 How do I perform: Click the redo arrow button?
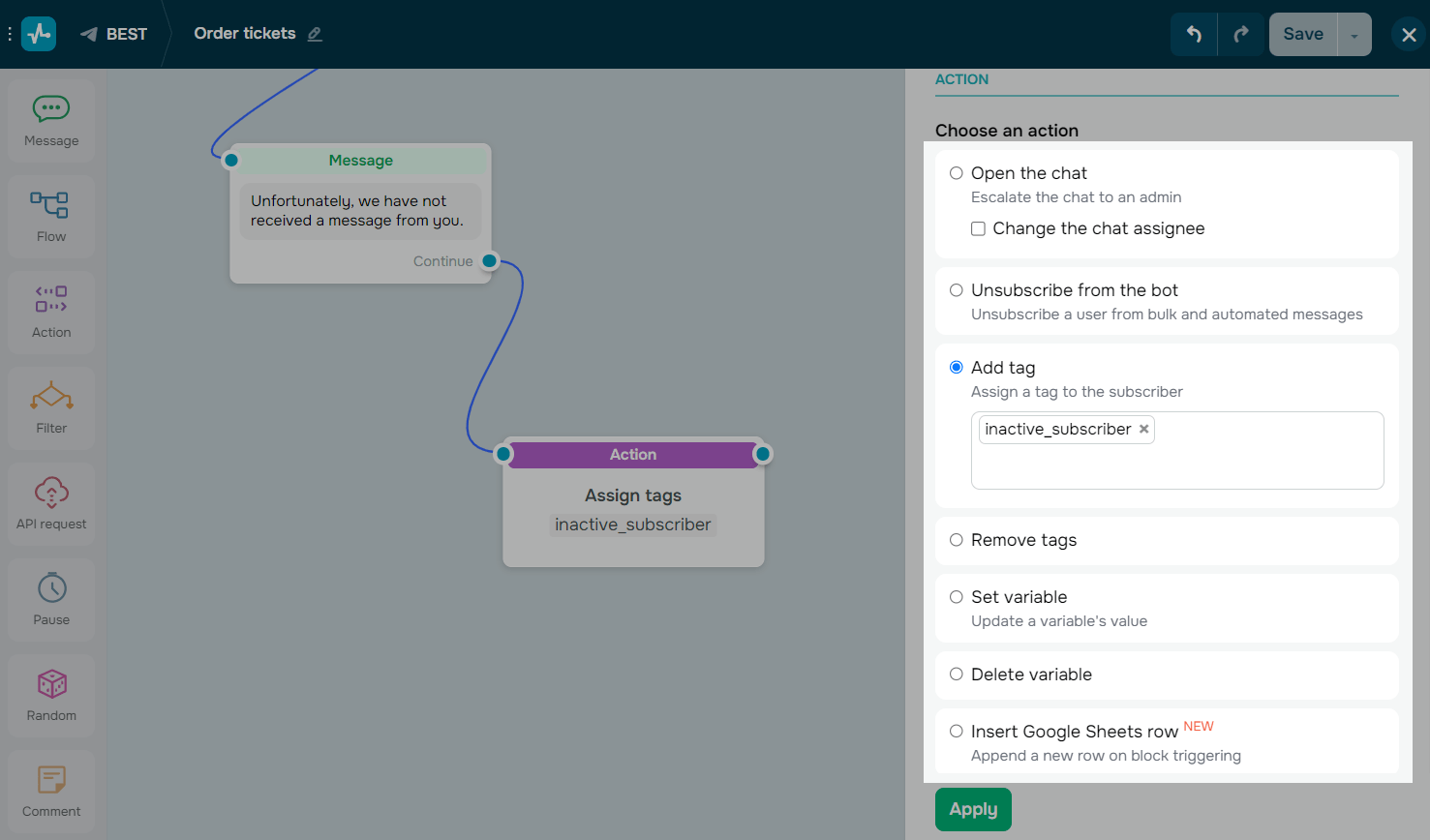click(1241, 34)
